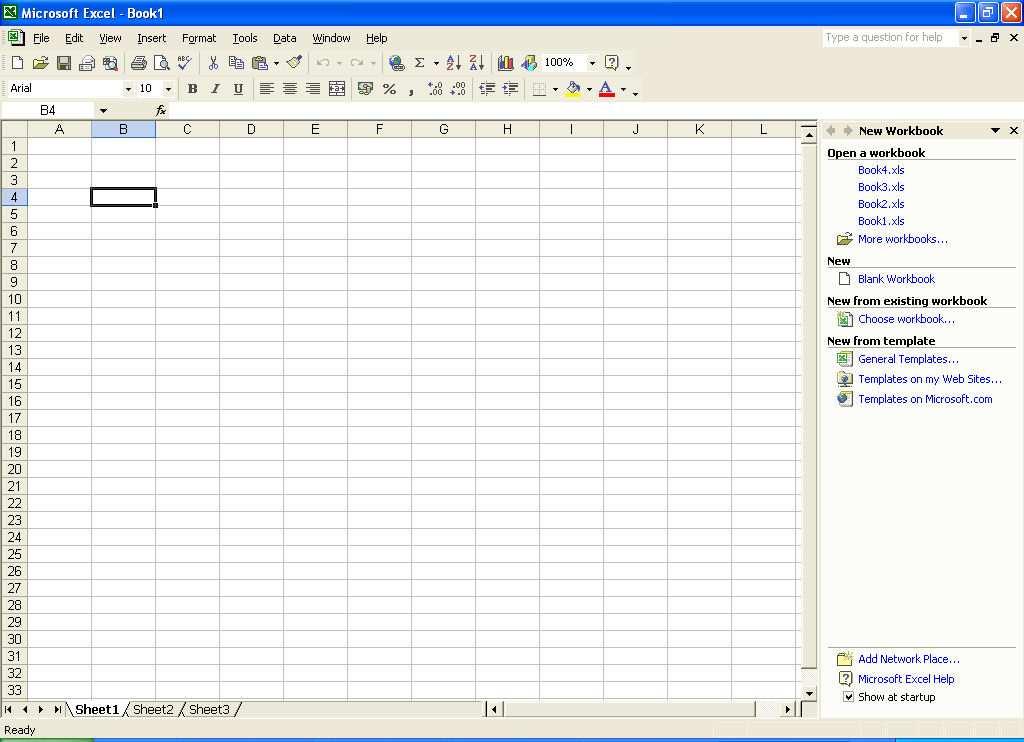Sort ascending with the A-Z icon
Screen dimensions: 1024x742
click(x=454, y=63)
